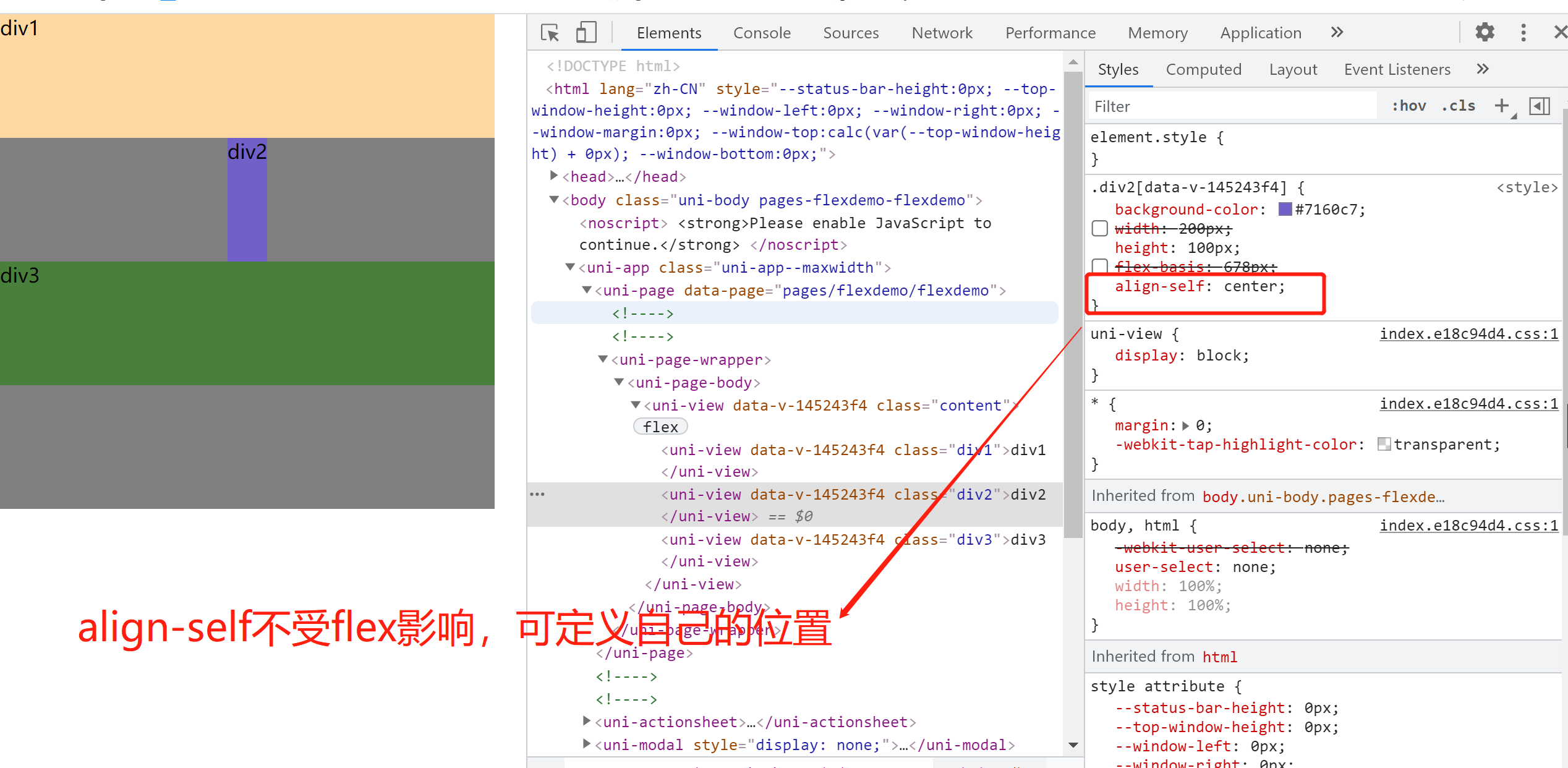
Task: Switch to the Console tab
Action: 762,33
